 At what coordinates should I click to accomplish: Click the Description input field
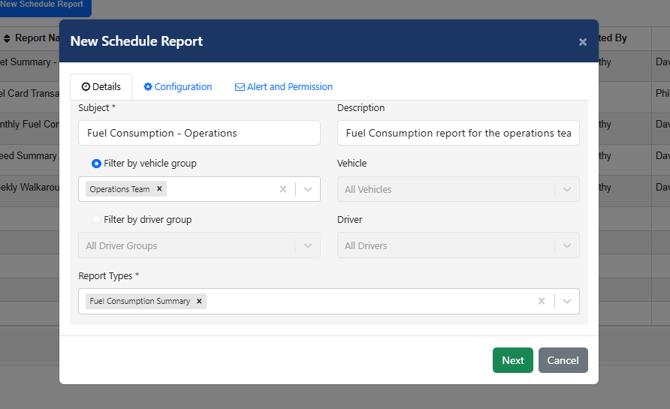point(458,133)
